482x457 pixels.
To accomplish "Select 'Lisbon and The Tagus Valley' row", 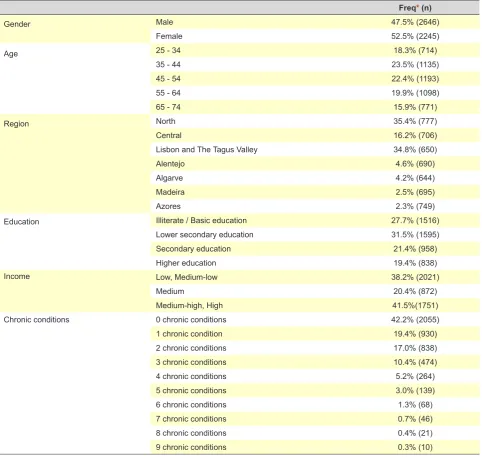I will [207, 150].
